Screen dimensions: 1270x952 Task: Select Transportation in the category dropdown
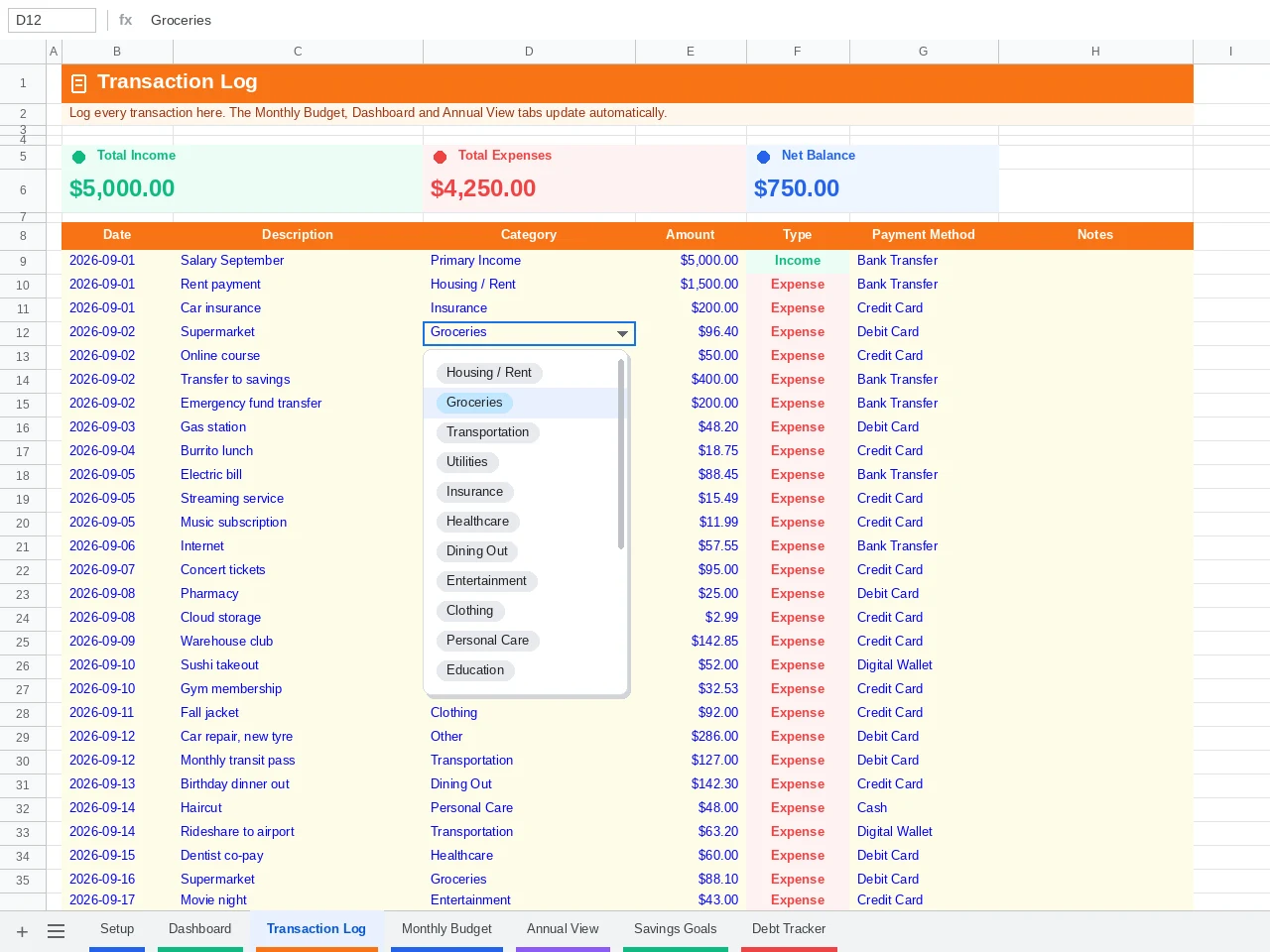pos(488,432)
